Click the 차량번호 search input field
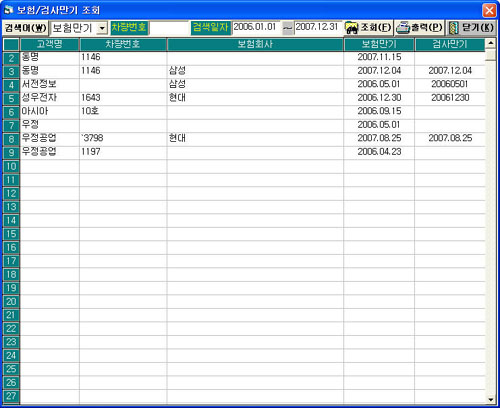Image resolution: width=500 pixels, height=408 pixels. [169, 28]
